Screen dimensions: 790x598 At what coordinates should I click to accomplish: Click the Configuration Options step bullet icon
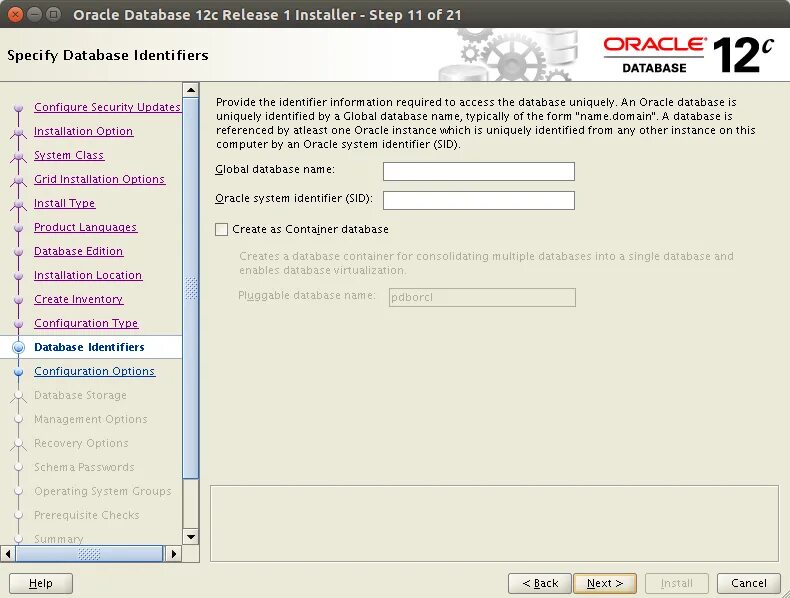point(19,372)
